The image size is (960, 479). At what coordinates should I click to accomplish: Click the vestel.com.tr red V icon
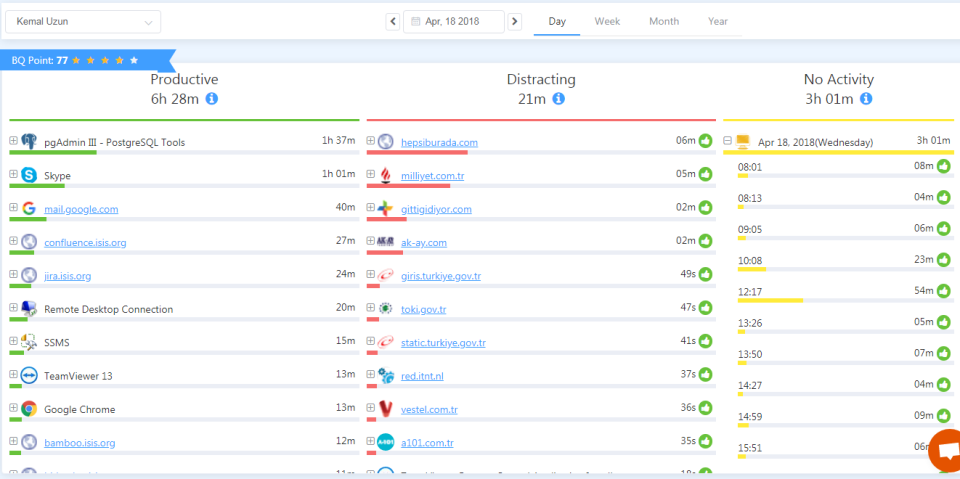pyautogui.click(x=385, y=409)
